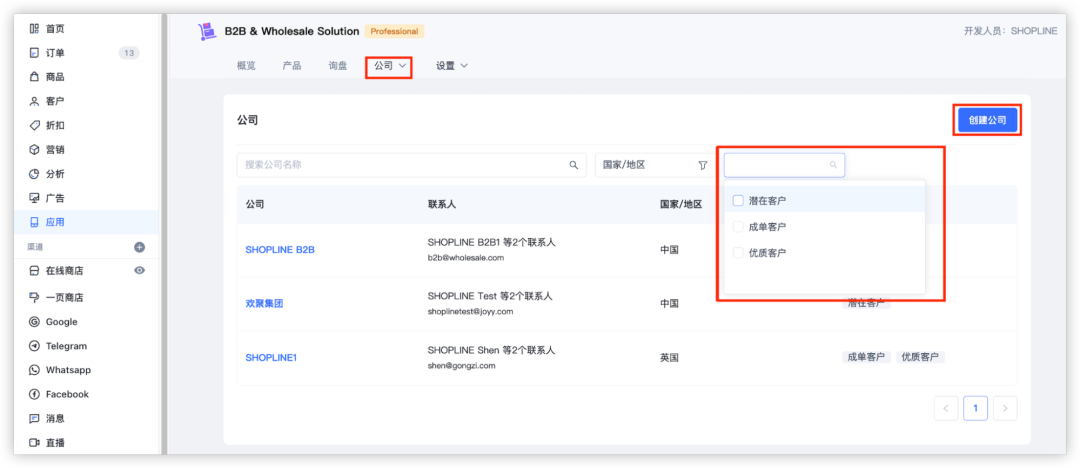
Task: Click the search magnifier in company search box
Action: [x=573, y=165]
